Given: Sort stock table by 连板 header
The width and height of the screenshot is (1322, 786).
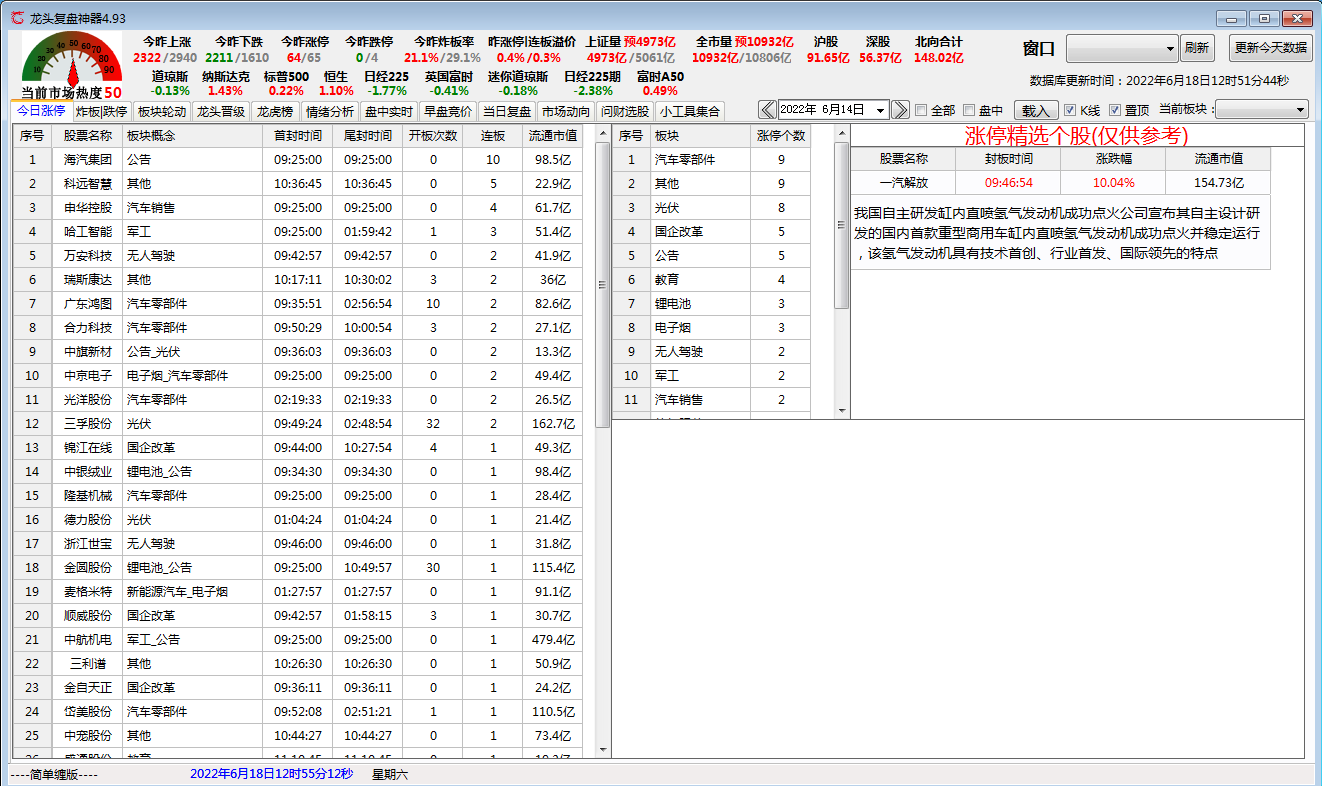Looking at the screenshot, I should pyautogui.click(x=493, y=135).
